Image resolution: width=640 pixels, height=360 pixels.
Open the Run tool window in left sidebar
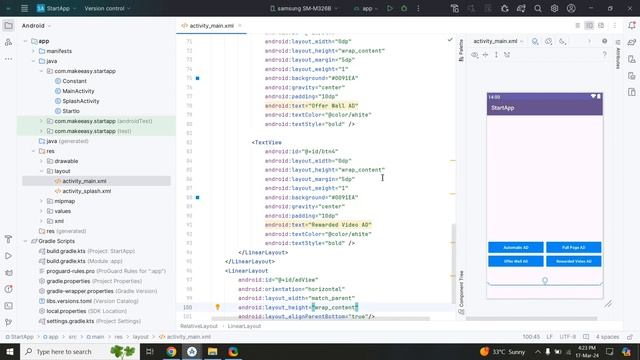tap(8, 256)
